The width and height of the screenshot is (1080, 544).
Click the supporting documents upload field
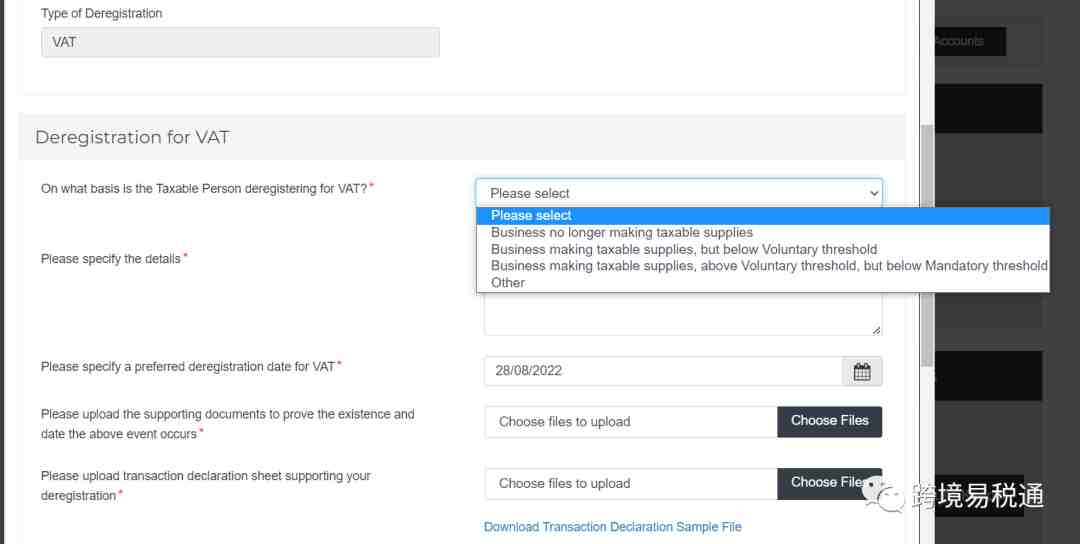click(x=630, y=422)
